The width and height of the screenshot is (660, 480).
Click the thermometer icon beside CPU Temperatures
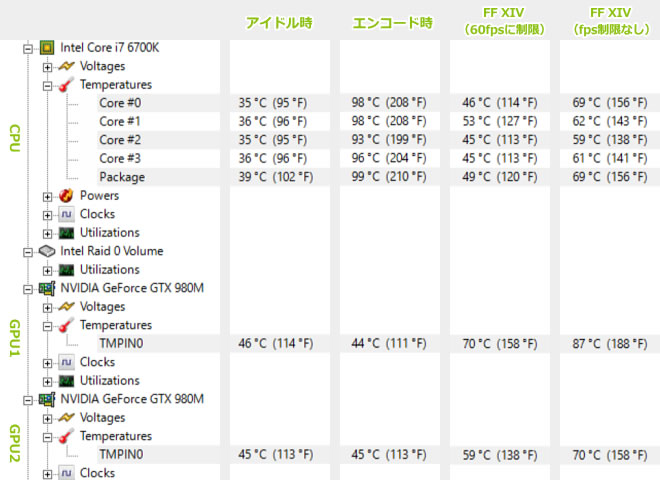[66, 84]
